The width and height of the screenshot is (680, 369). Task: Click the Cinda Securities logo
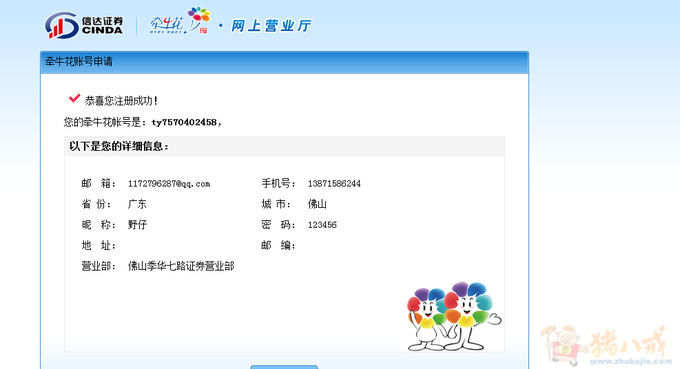pos(84,26)
